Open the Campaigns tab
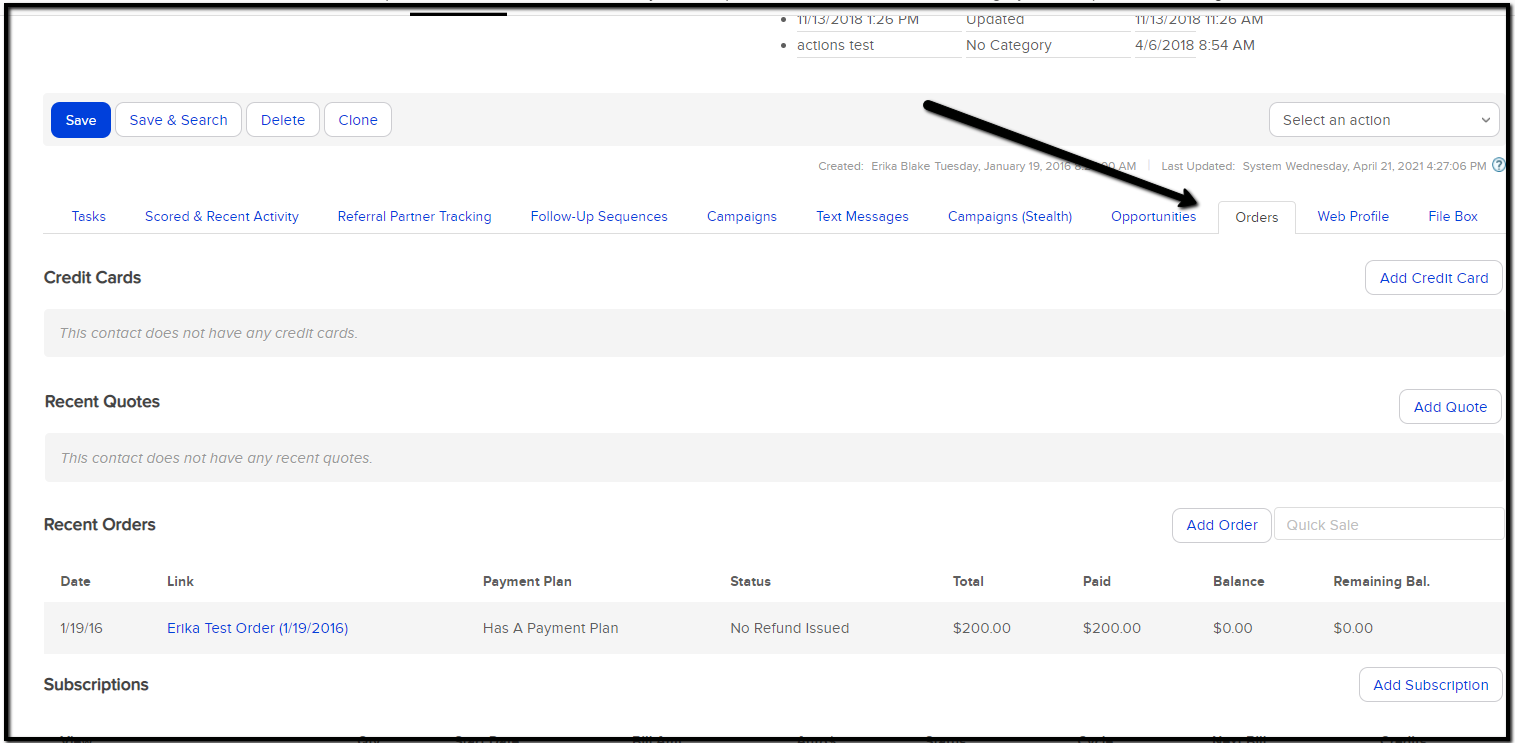This screenshot has width=1515, height=743. pos(742,216)
